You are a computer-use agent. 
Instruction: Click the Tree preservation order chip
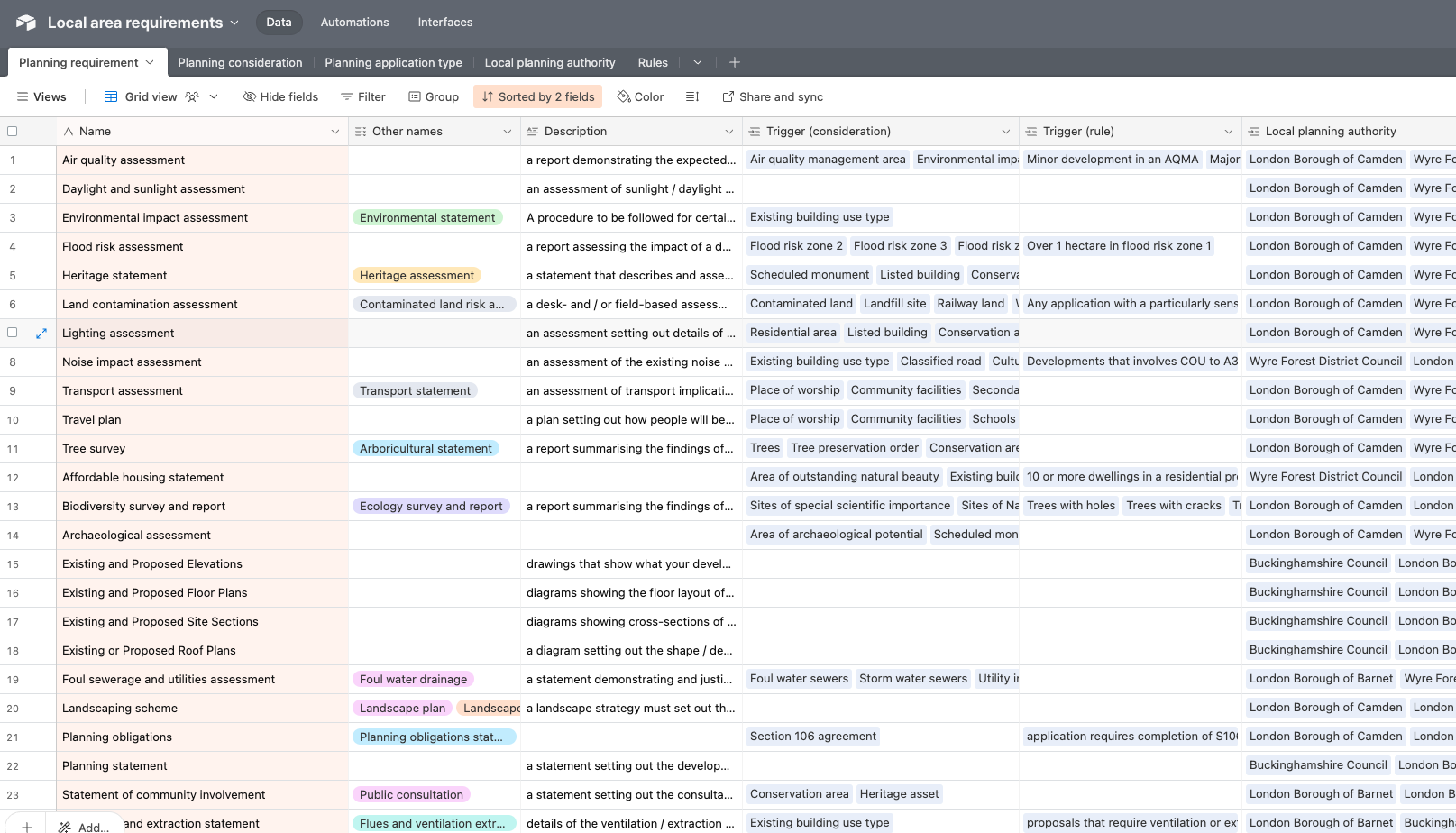[855, 447]
